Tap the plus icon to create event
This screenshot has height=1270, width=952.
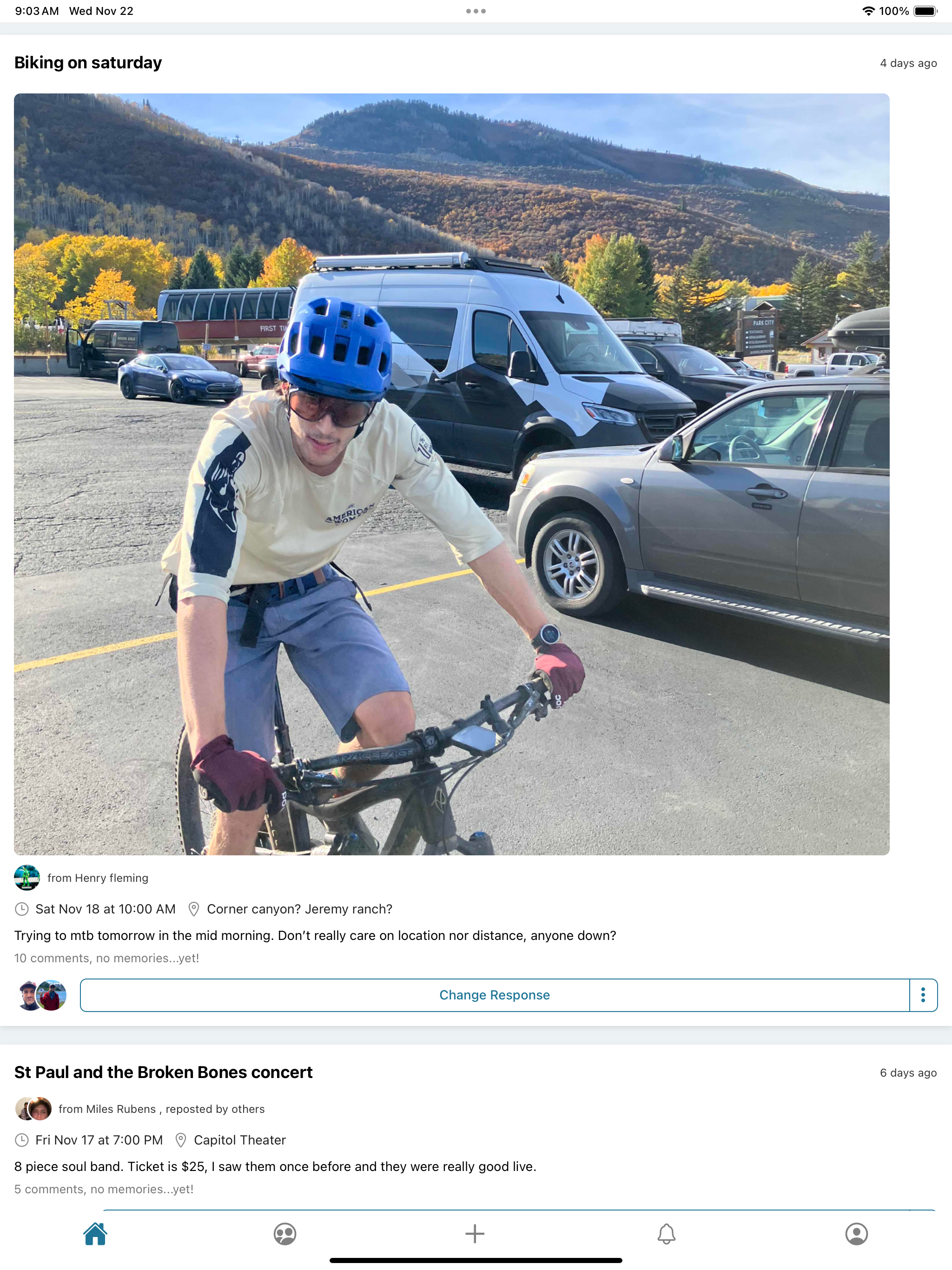[x=475, y=1233]
